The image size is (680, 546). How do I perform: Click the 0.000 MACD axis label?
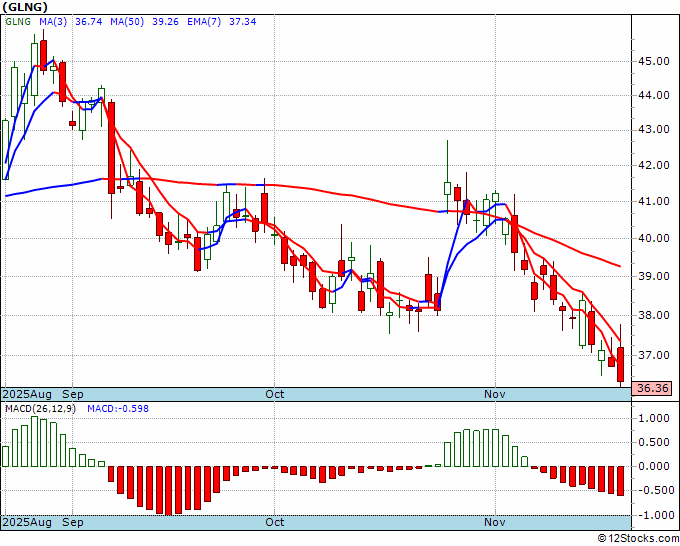click(656, 466)
